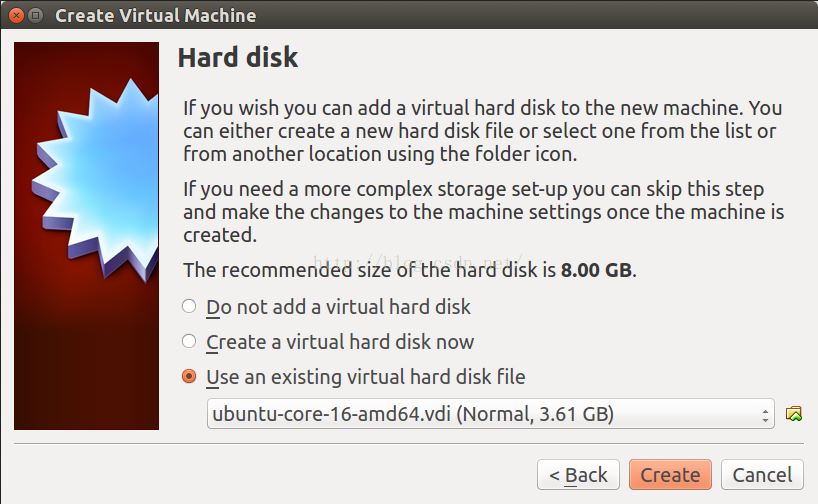The width and height of the screenshot is (818, 504).
Task: Choose "Create a virtual hard disk now" option
Action: (x=189, y=342)
